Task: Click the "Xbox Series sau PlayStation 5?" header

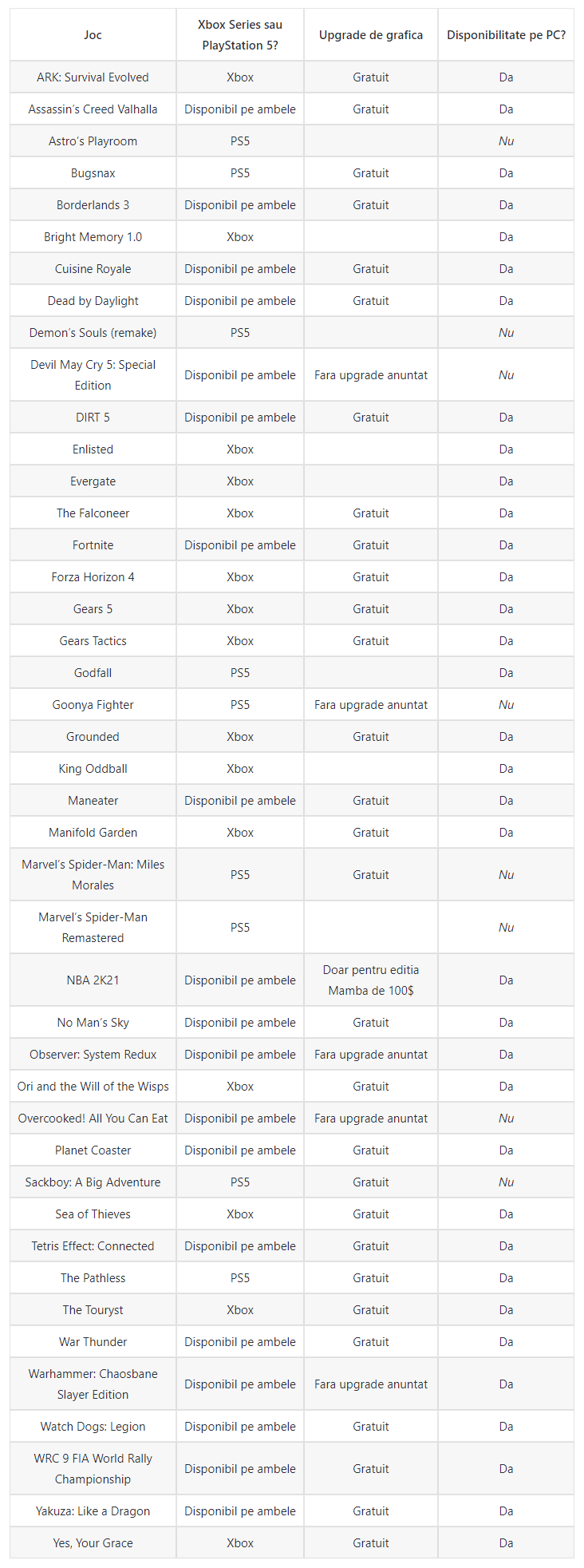Action: (x=240, y=35)
